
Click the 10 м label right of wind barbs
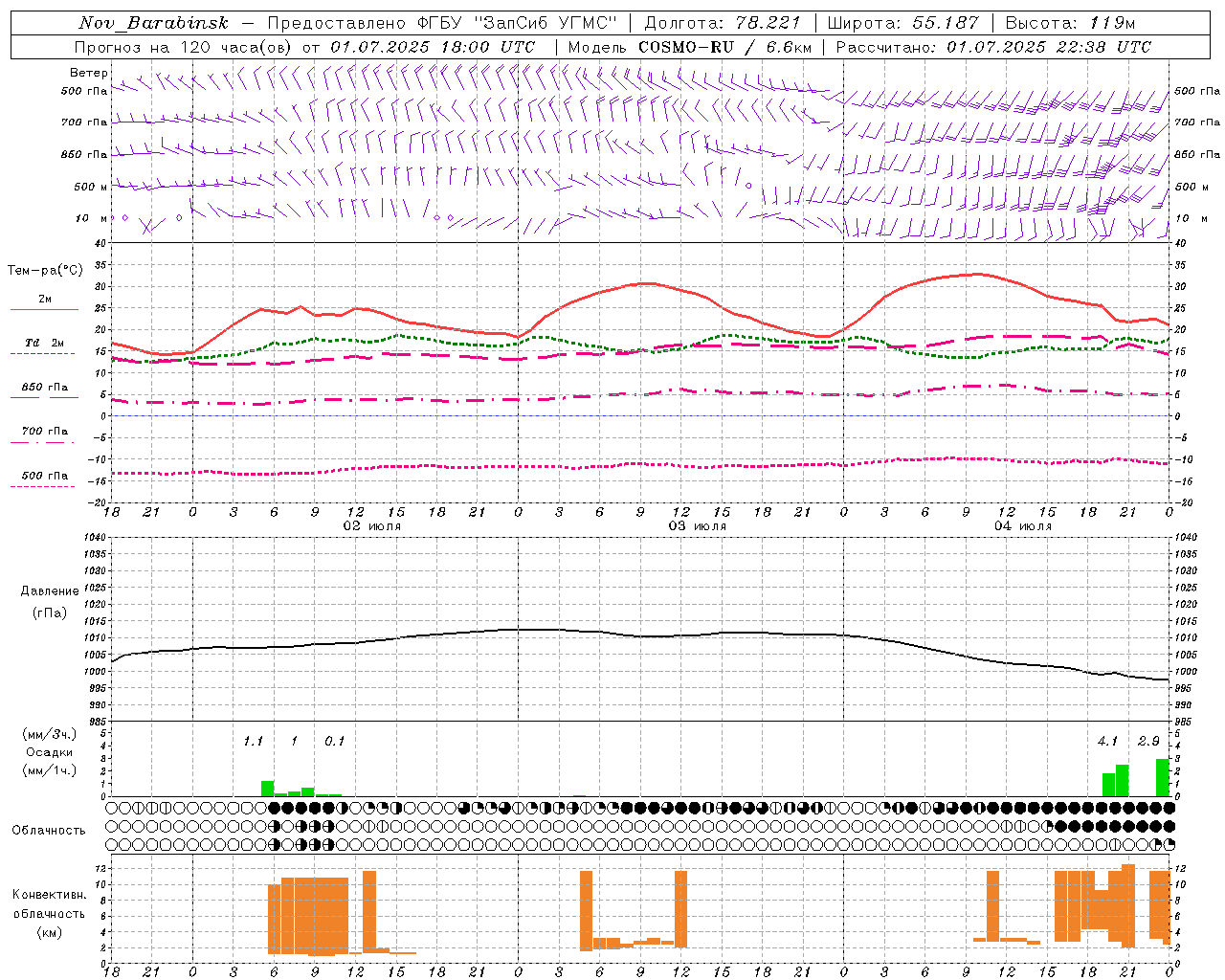click(1192, 219)
